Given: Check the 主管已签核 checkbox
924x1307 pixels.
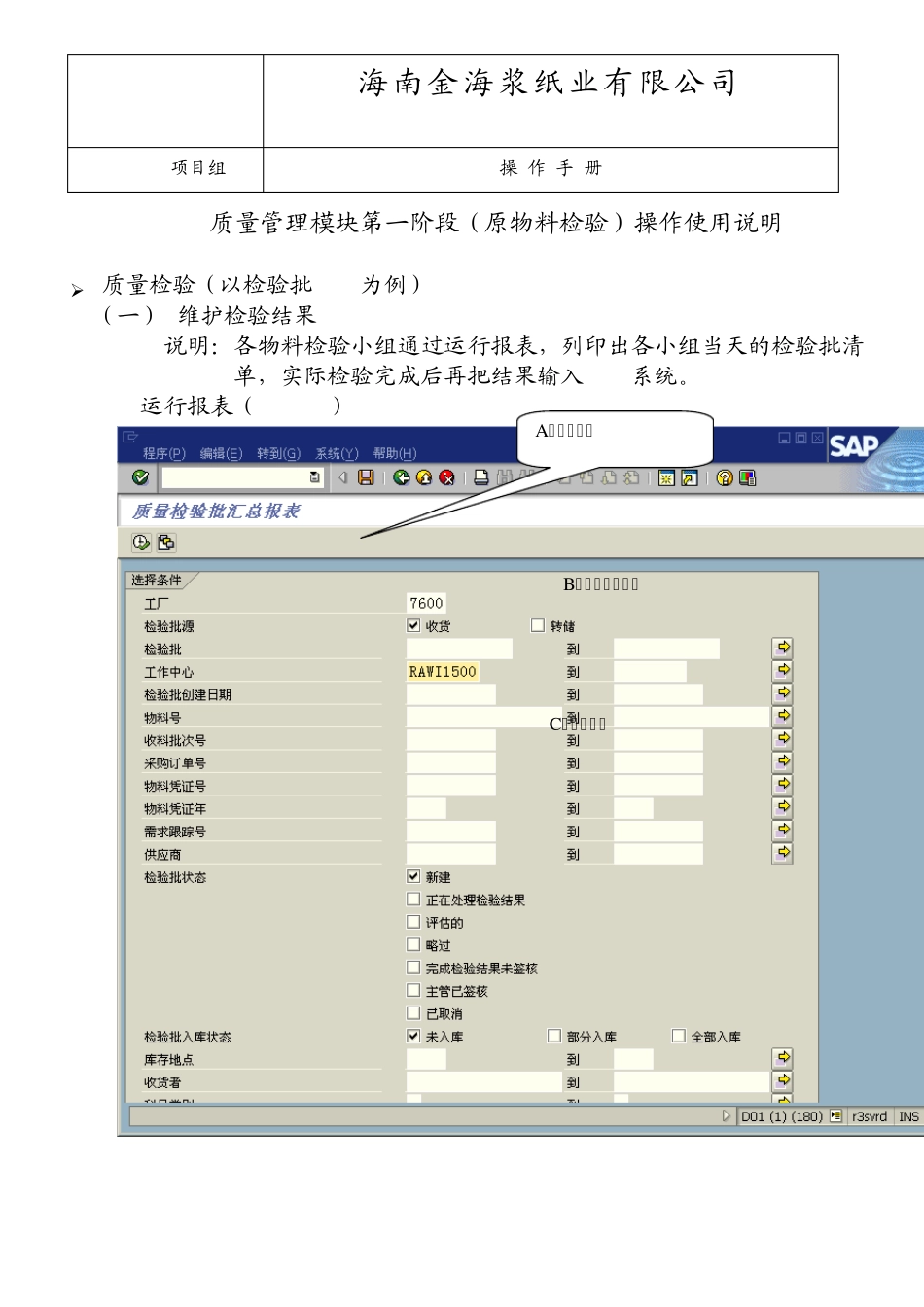Looking at the screenshot, I should click(x=413, y=990).
